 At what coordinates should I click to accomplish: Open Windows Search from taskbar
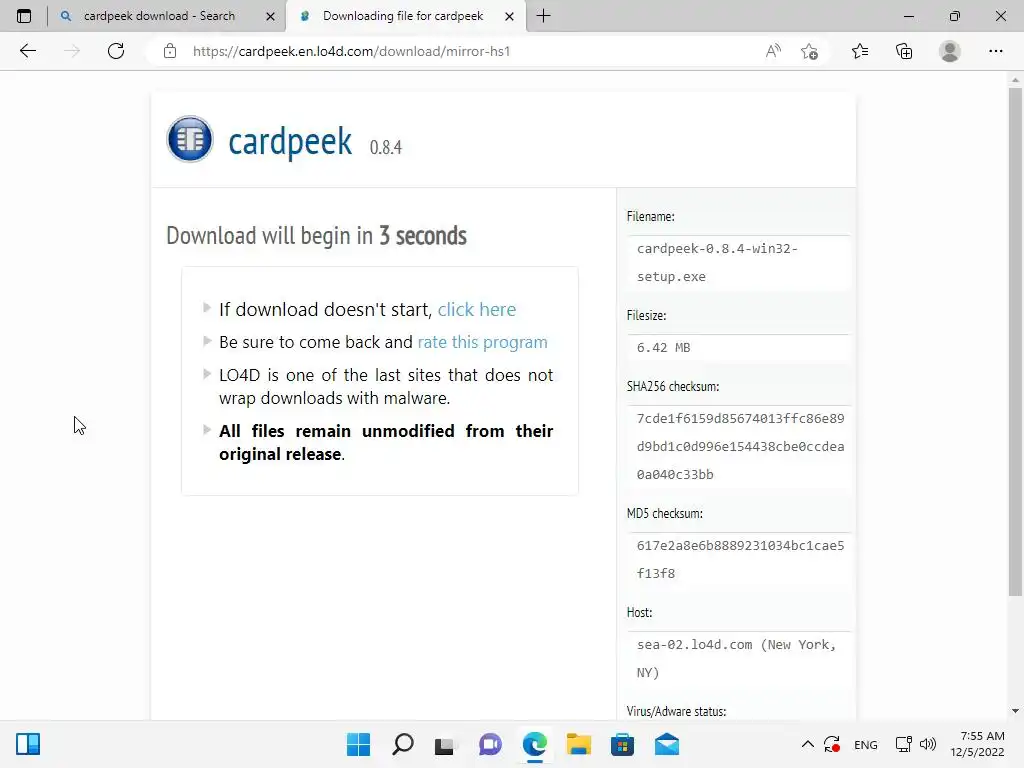pos(402,744)
